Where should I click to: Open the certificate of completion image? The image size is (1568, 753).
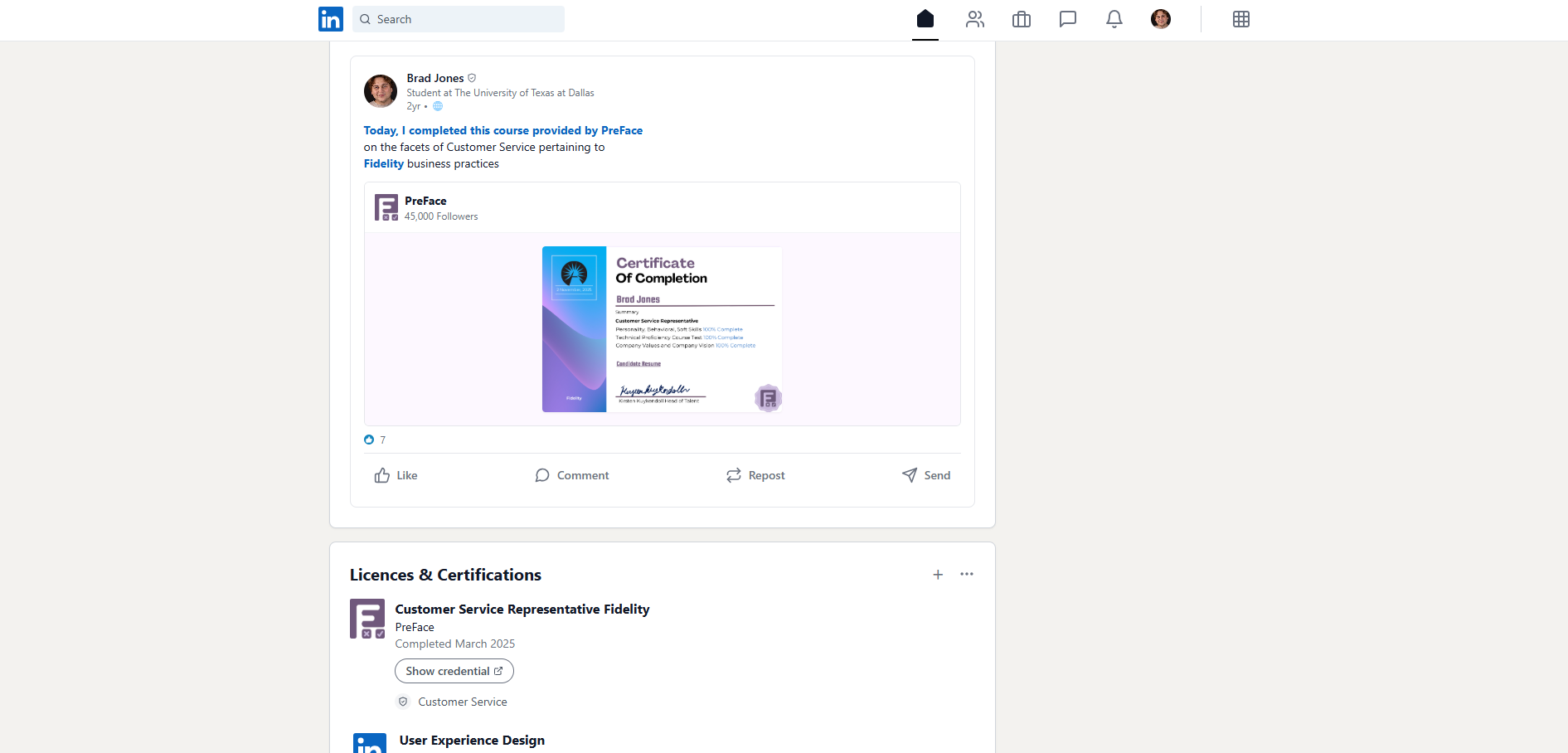(x=662, y=329)
